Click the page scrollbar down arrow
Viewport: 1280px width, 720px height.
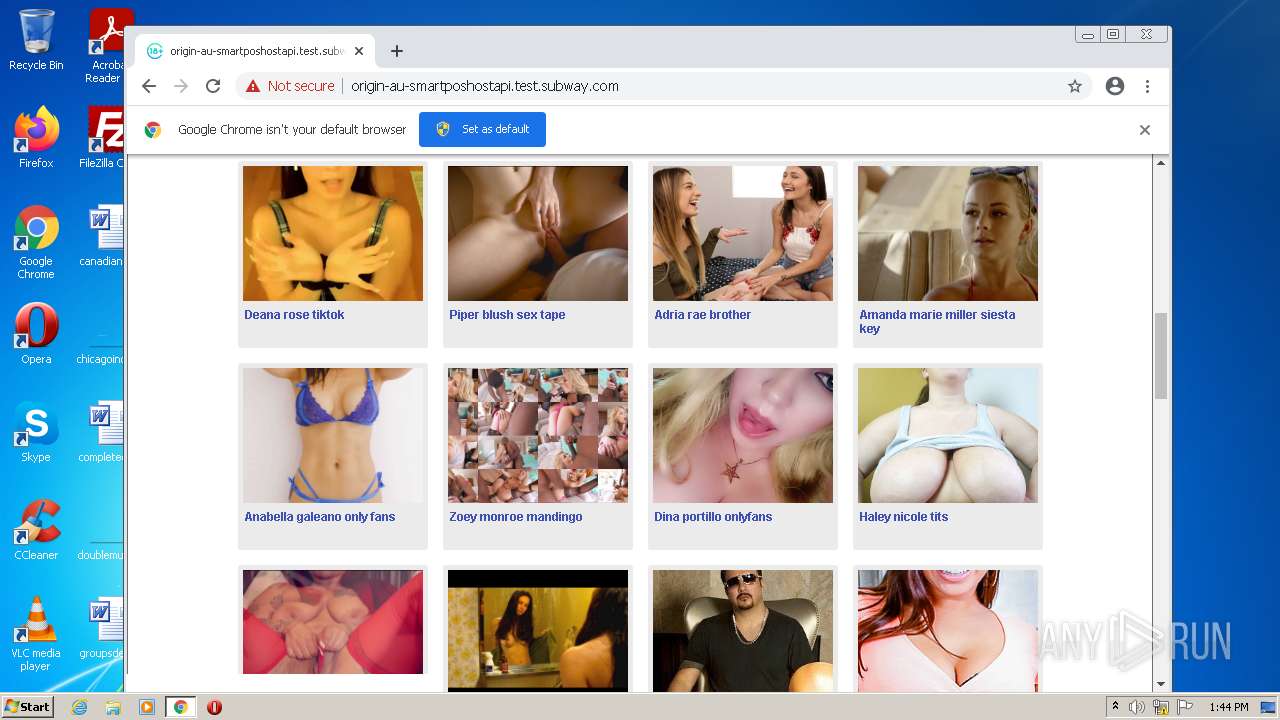(1161, 684)
